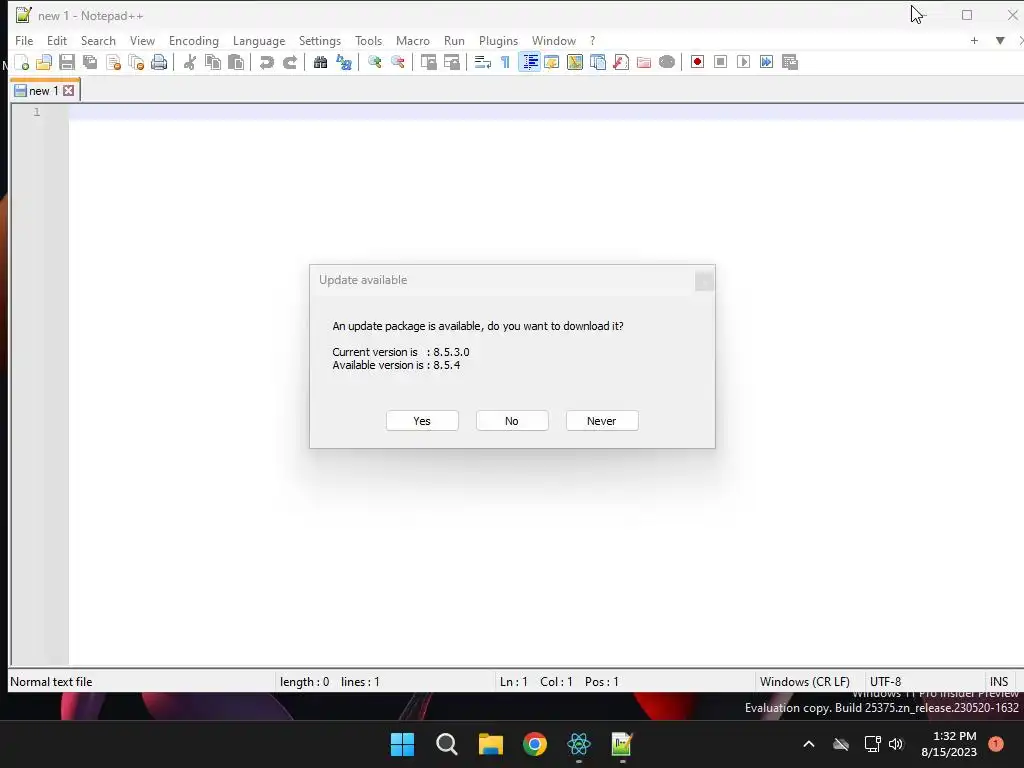
Task: Play back the recorded macro icon
Action: point(743,62)
